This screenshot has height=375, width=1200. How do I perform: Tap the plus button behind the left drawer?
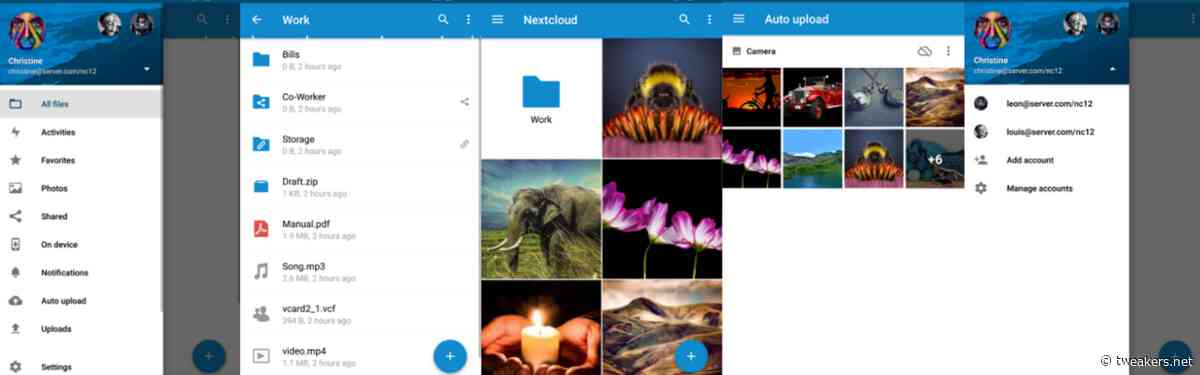pyautogui.click(x=208, y=355)
